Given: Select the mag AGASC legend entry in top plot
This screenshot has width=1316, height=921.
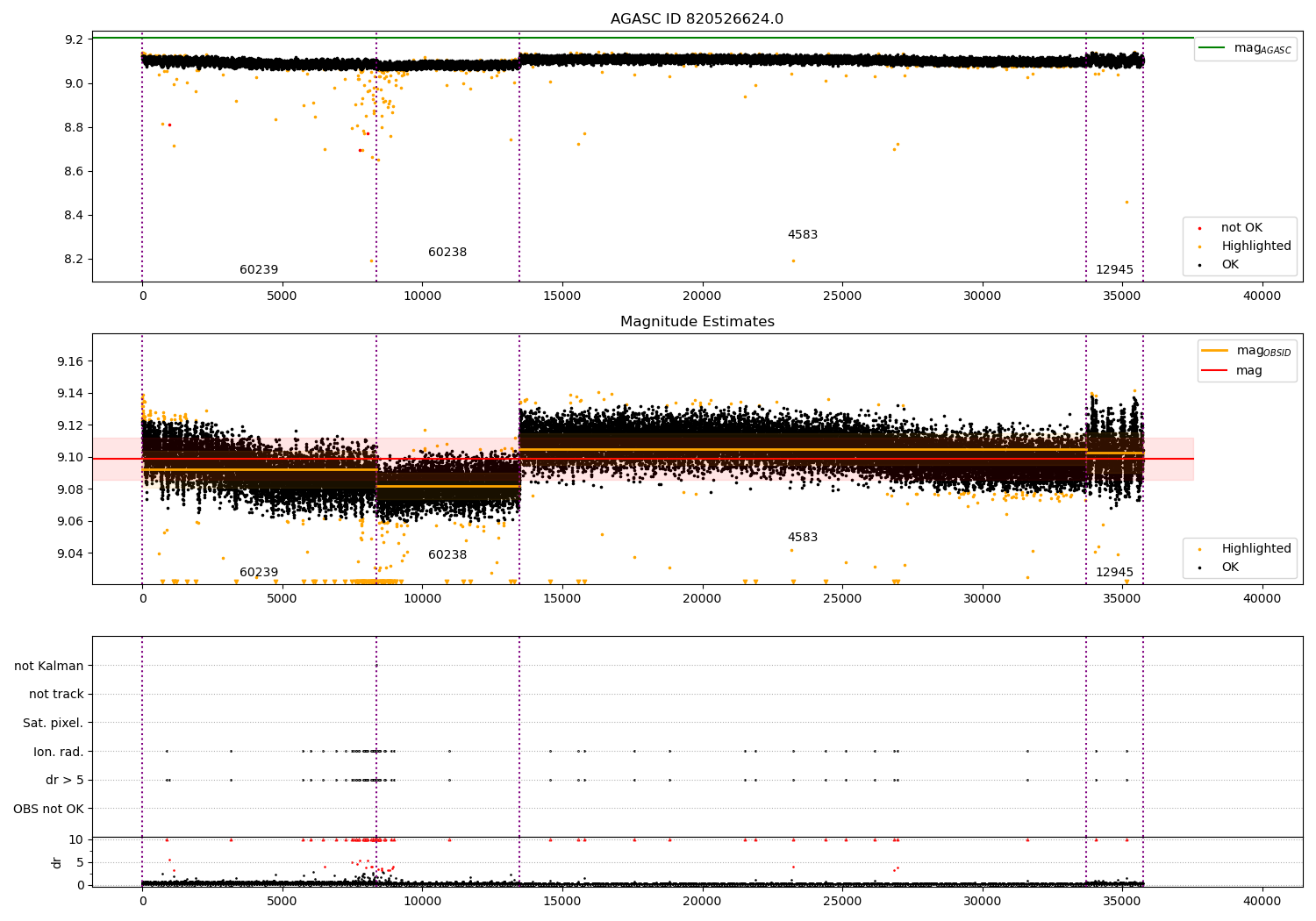Looking at the screenshot, I should 1245,48.
